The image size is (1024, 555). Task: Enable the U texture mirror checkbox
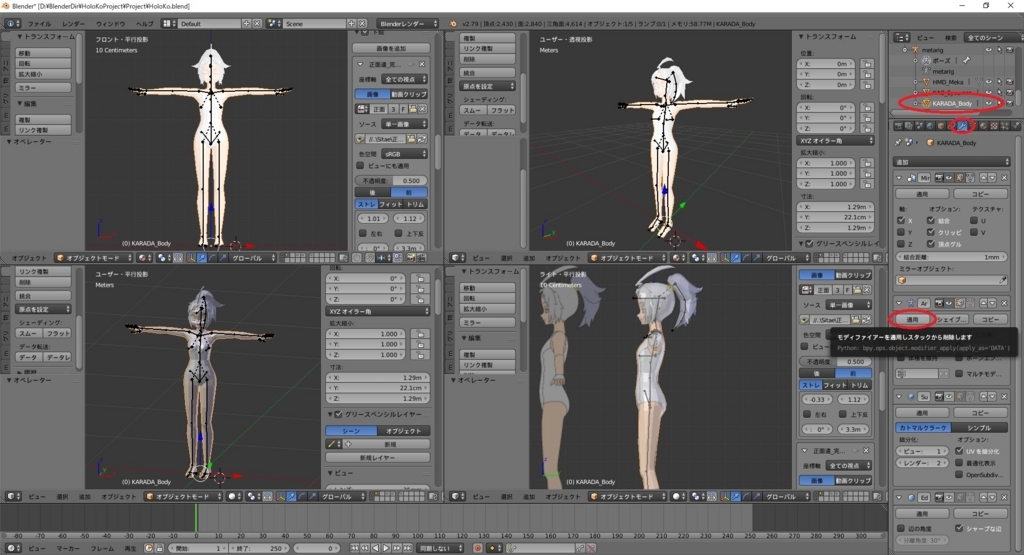[974, 220]
